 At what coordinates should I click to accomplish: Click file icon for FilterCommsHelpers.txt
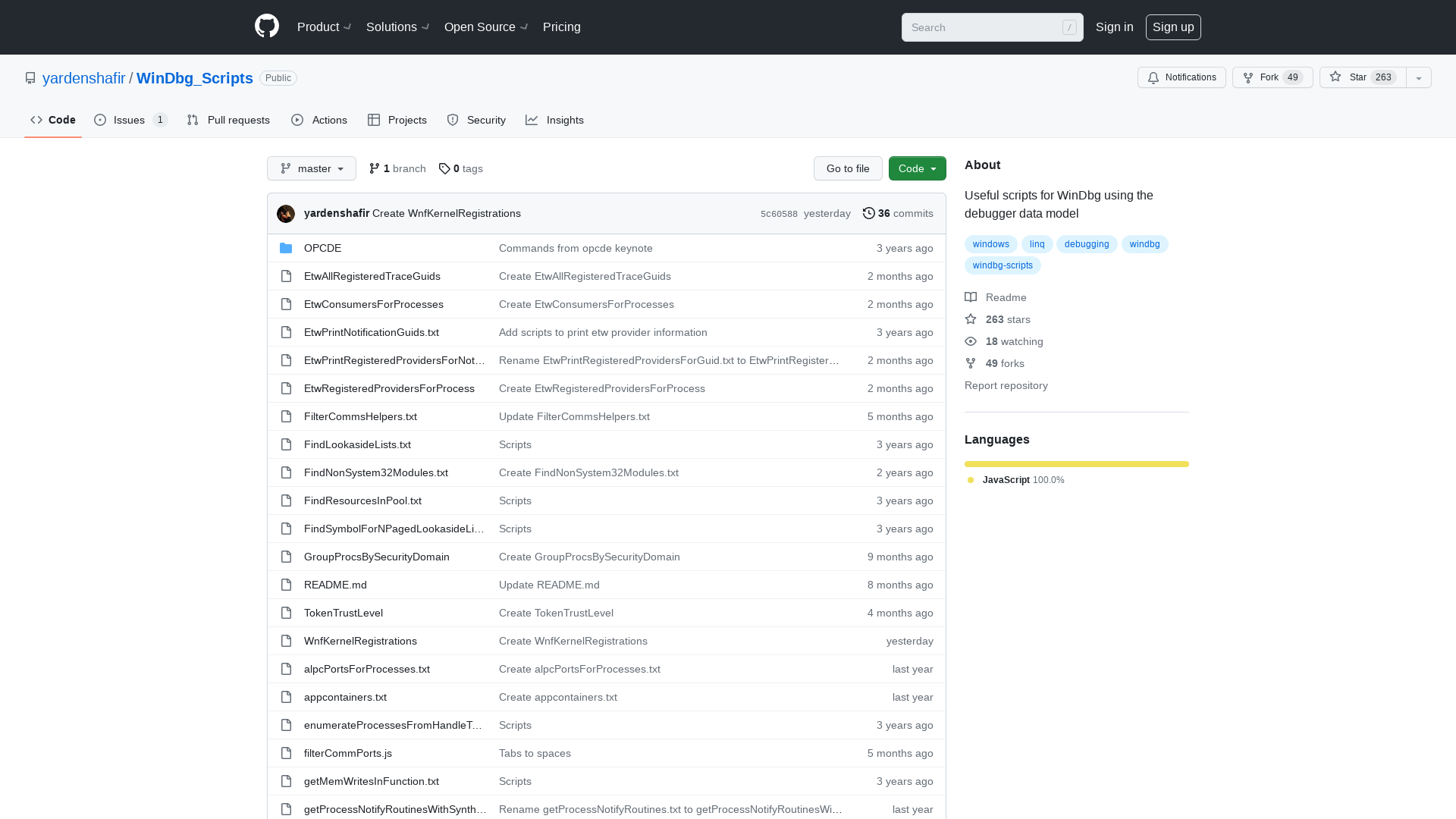point(286,416)
